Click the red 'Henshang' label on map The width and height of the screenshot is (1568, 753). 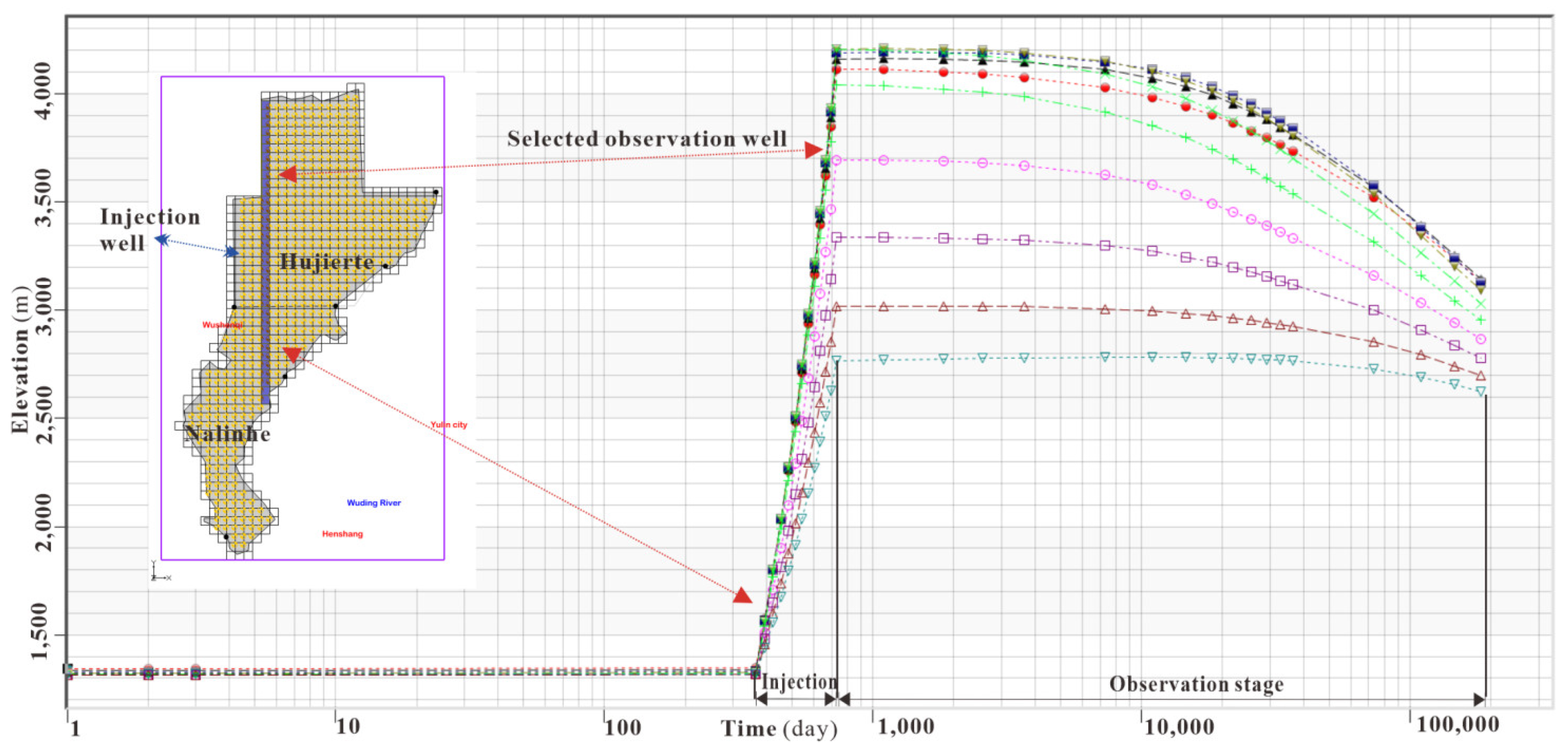click(x=342, y=534)
